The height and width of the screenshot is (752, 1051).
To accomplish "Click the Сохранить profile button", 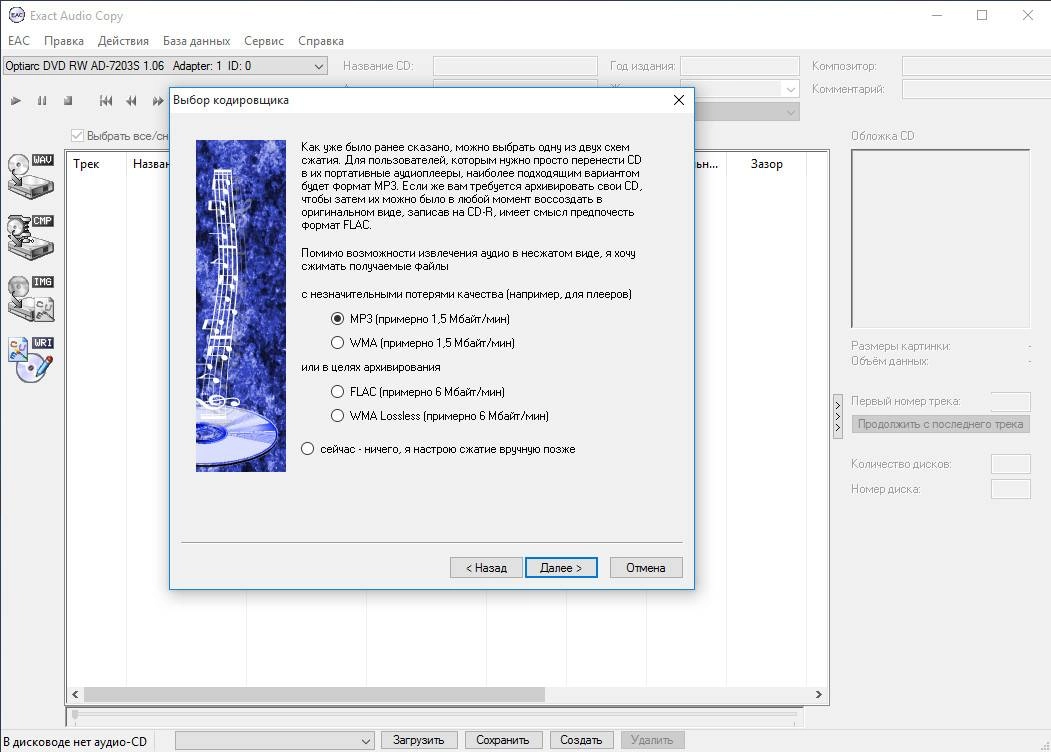I will (503, 740).
